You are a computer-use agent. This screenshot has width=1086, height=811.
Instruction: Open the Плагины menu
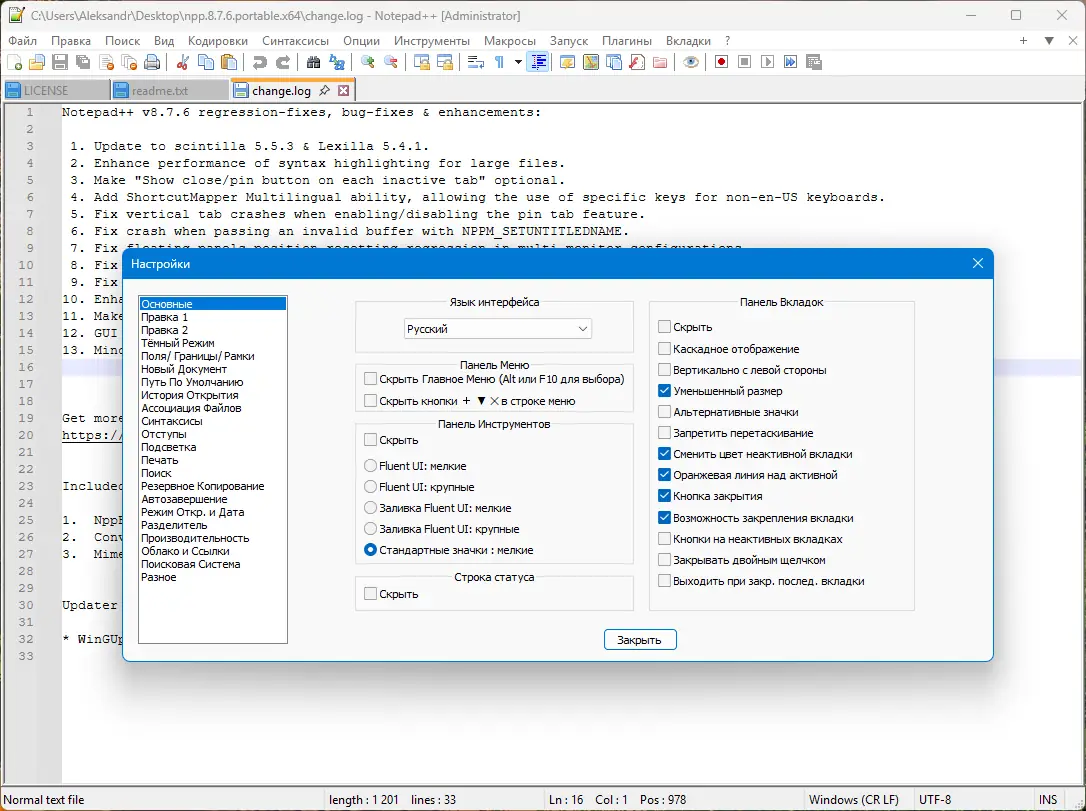tap(626, 41)
